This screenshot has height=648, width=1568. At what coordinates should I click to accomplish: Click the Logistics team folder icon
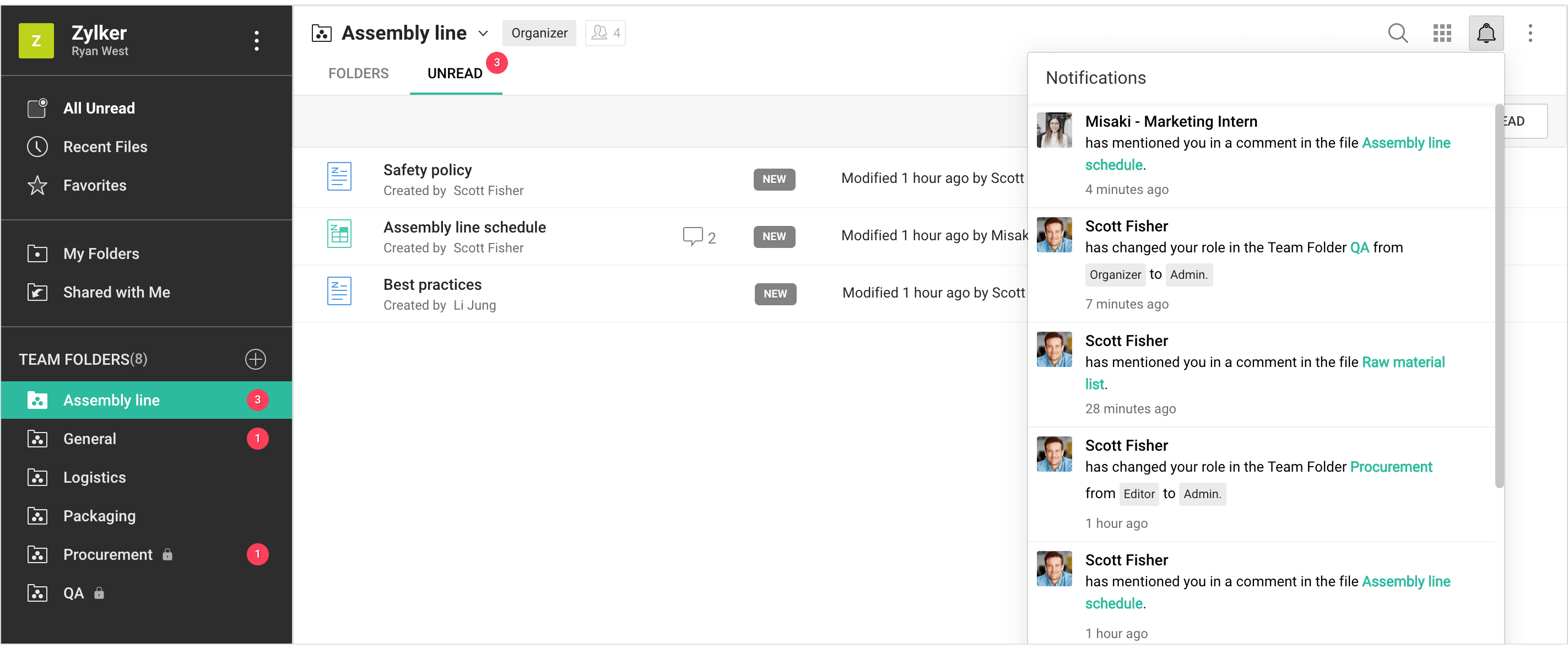(x=37, y=478)
